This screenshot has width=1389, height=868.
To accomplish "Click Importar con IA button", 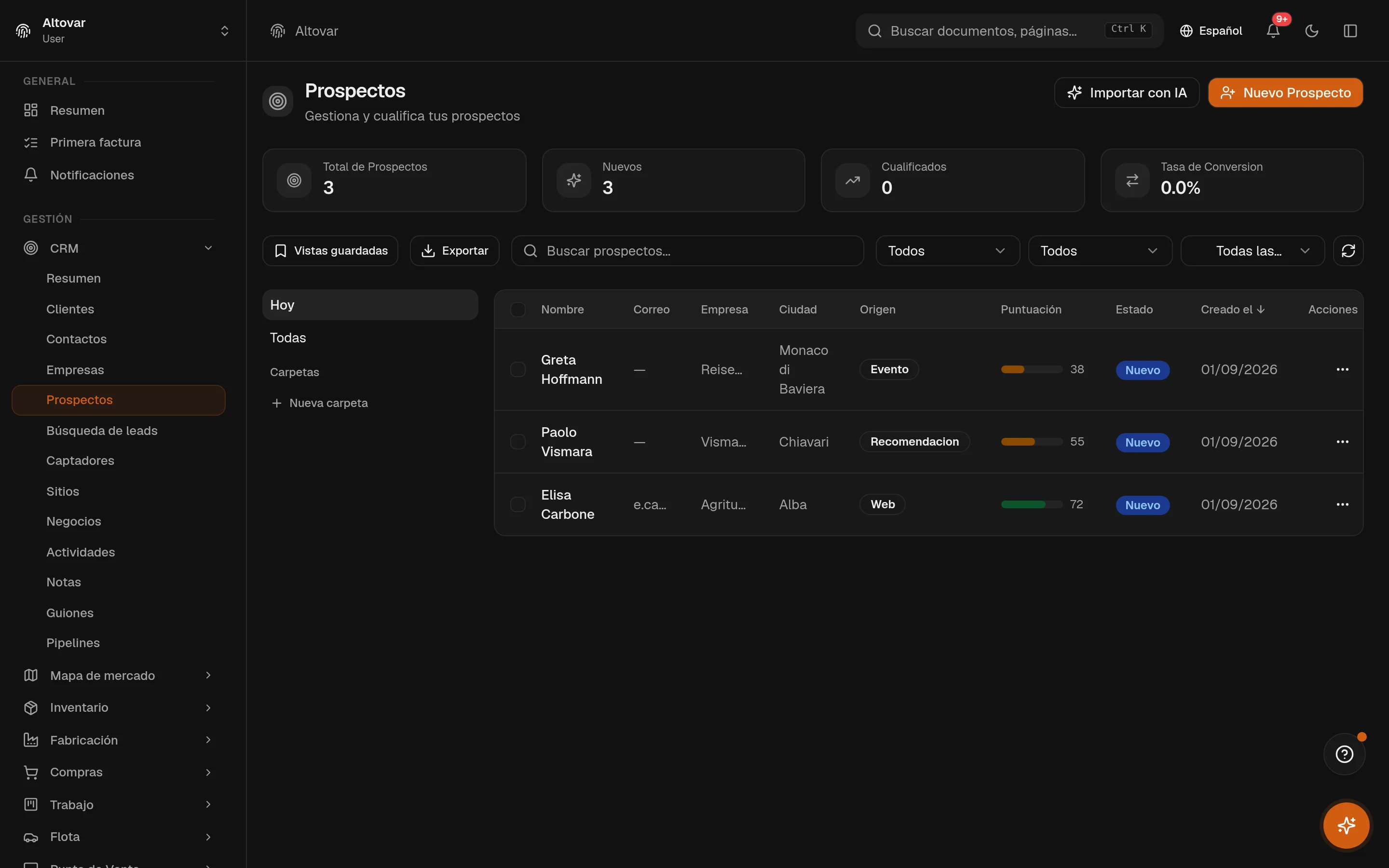I will tap(1126, 93).
